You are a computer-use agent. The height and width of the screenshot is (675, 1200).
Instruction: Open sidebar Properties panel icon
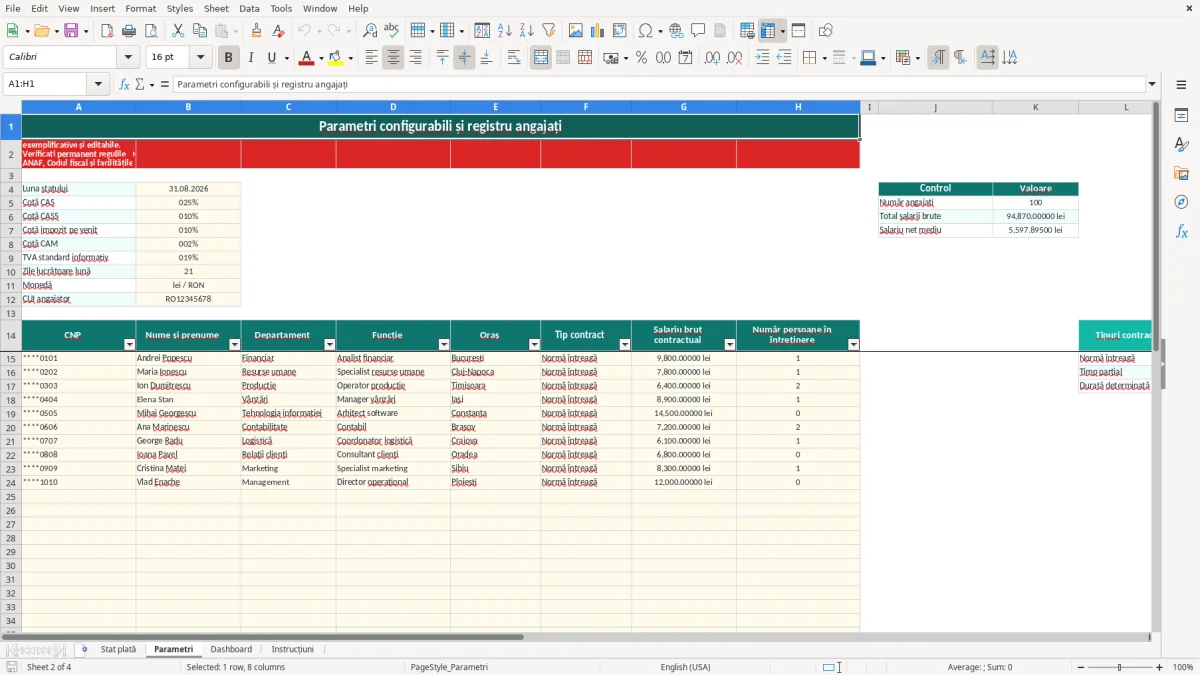coord(1181,116)
